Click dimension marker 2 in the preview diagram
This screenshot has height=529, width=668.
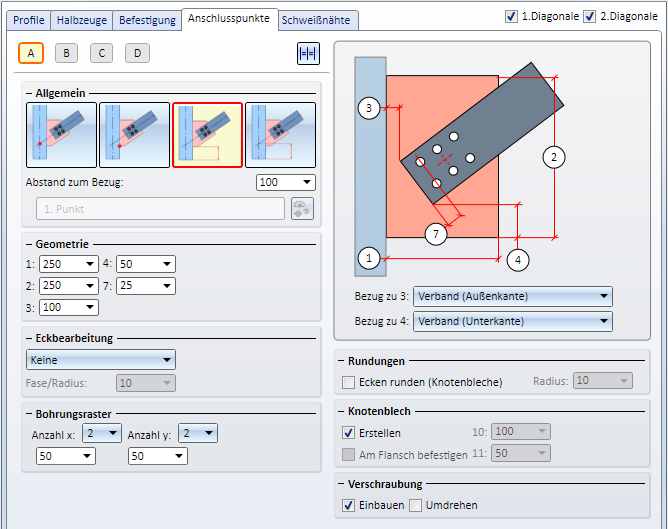554,157
